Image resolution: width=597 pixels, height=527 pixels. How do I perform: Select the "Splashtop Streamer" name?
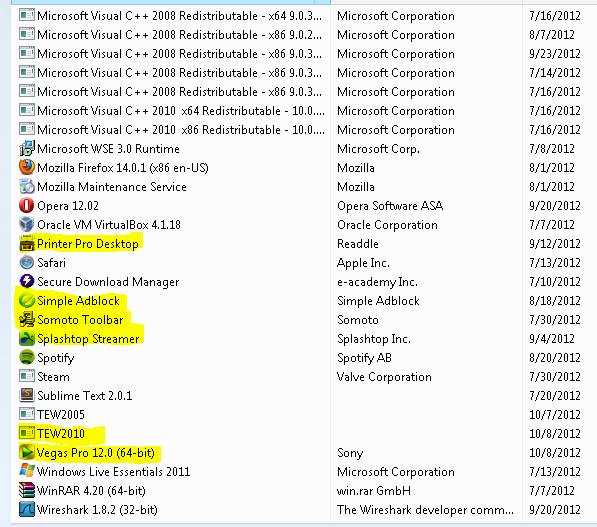pos(88,339)
